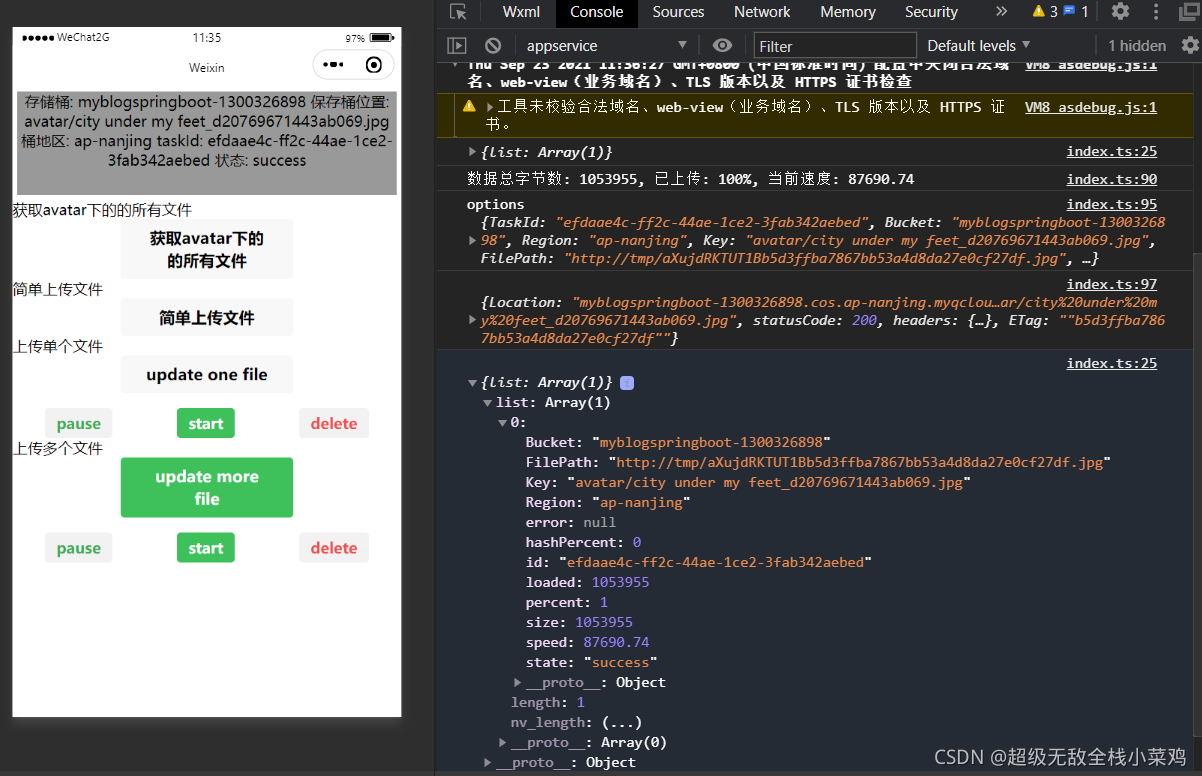Viewport: 1202px width, 776px height.
Task: Click the speed: 87690.74 property
Action: tap(587, 642)
